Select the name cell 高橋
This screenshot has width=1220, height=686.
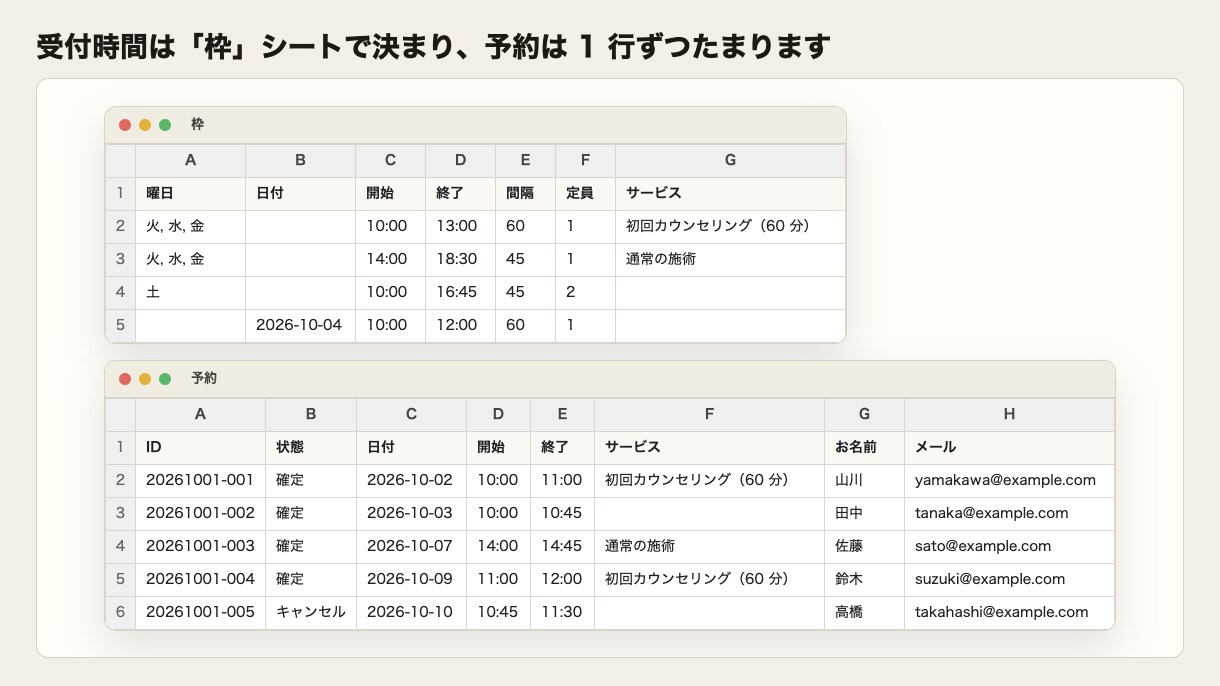(865, 613)
